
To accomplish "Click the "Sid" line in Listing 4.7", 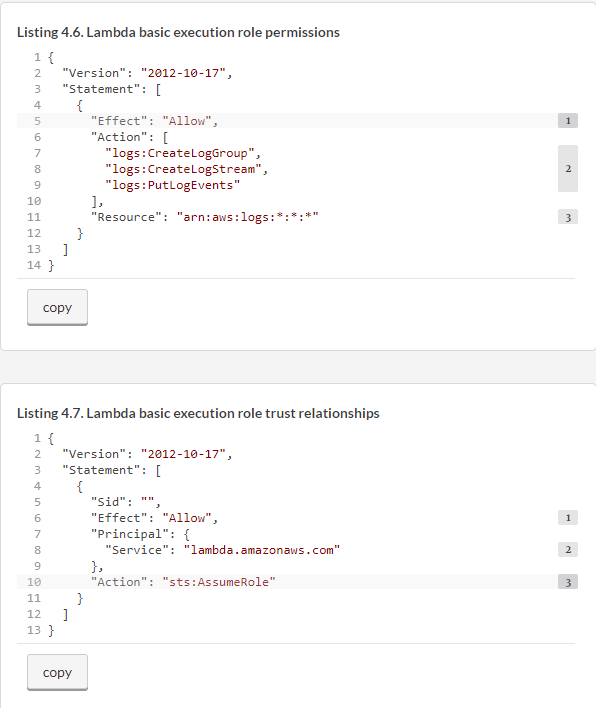I will (126, 502).
